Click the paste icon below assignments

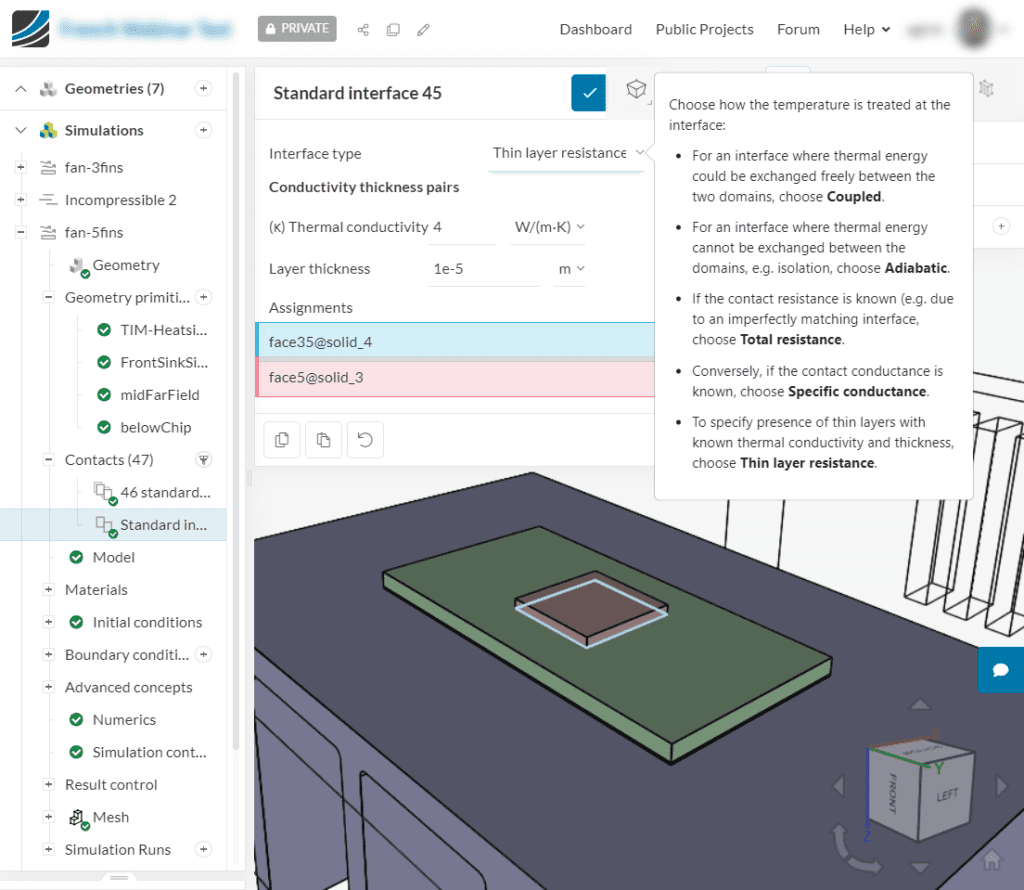(323, 440)
